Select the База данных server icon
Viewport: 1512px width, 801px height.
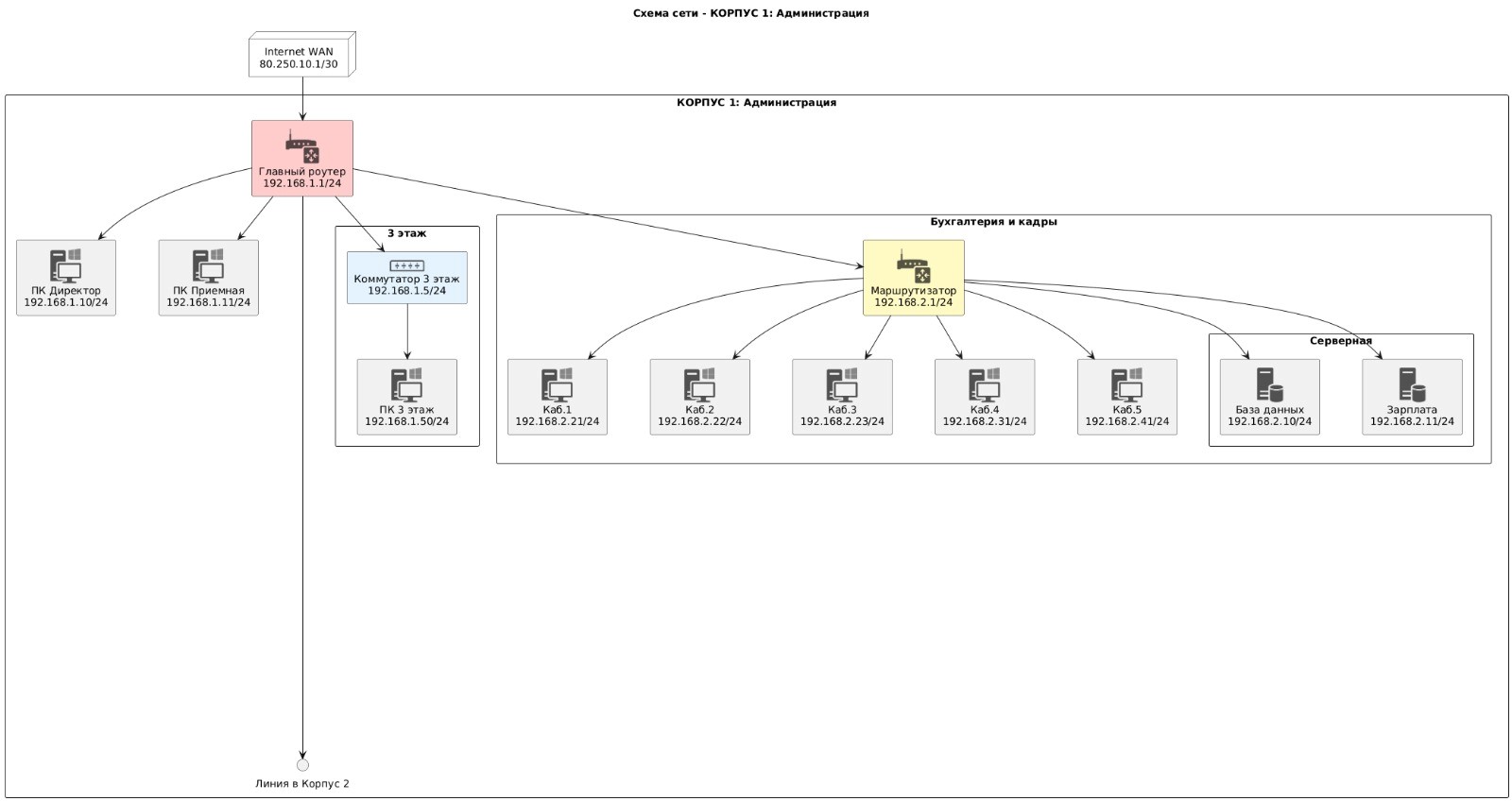(x=1269, y=384)
